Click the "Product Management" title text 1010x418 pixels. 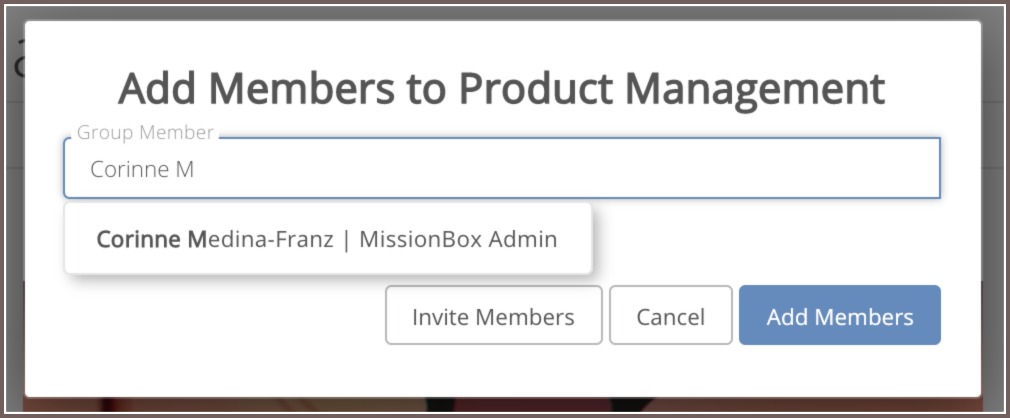tap(671, 89)
